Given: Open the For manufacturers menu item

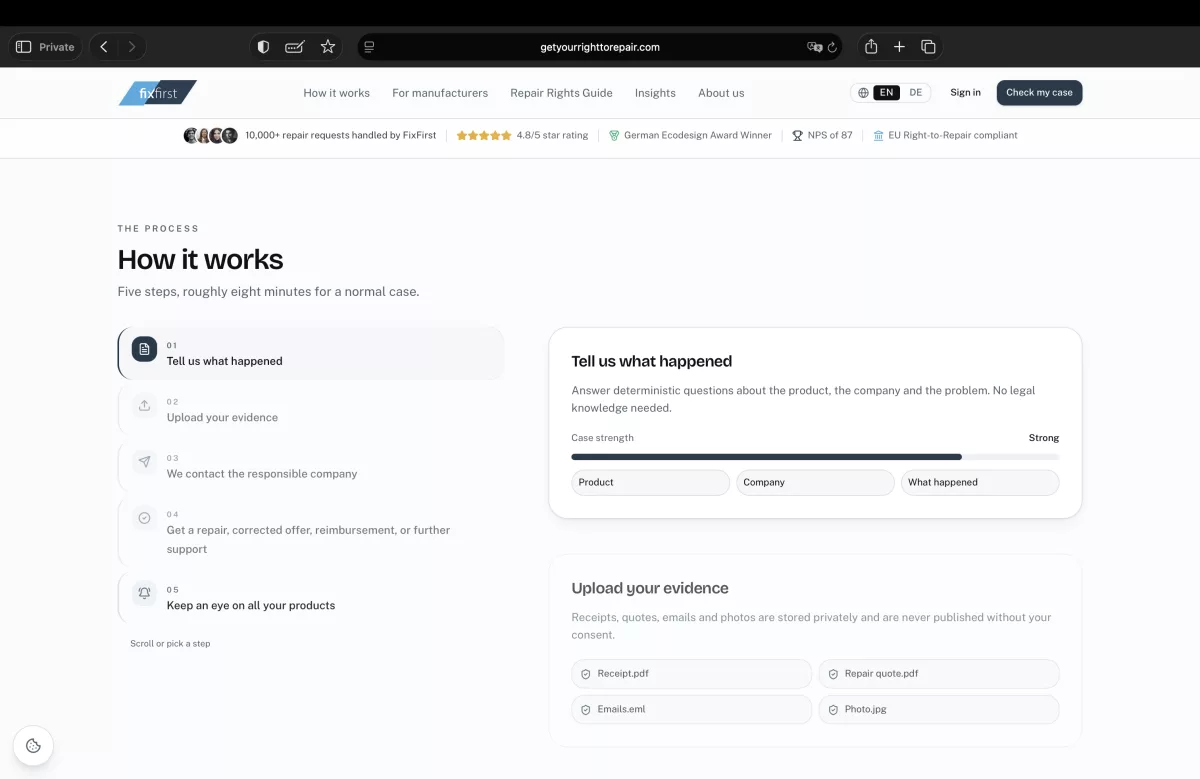Looking at the screenshot, I should tap(440, 93).
